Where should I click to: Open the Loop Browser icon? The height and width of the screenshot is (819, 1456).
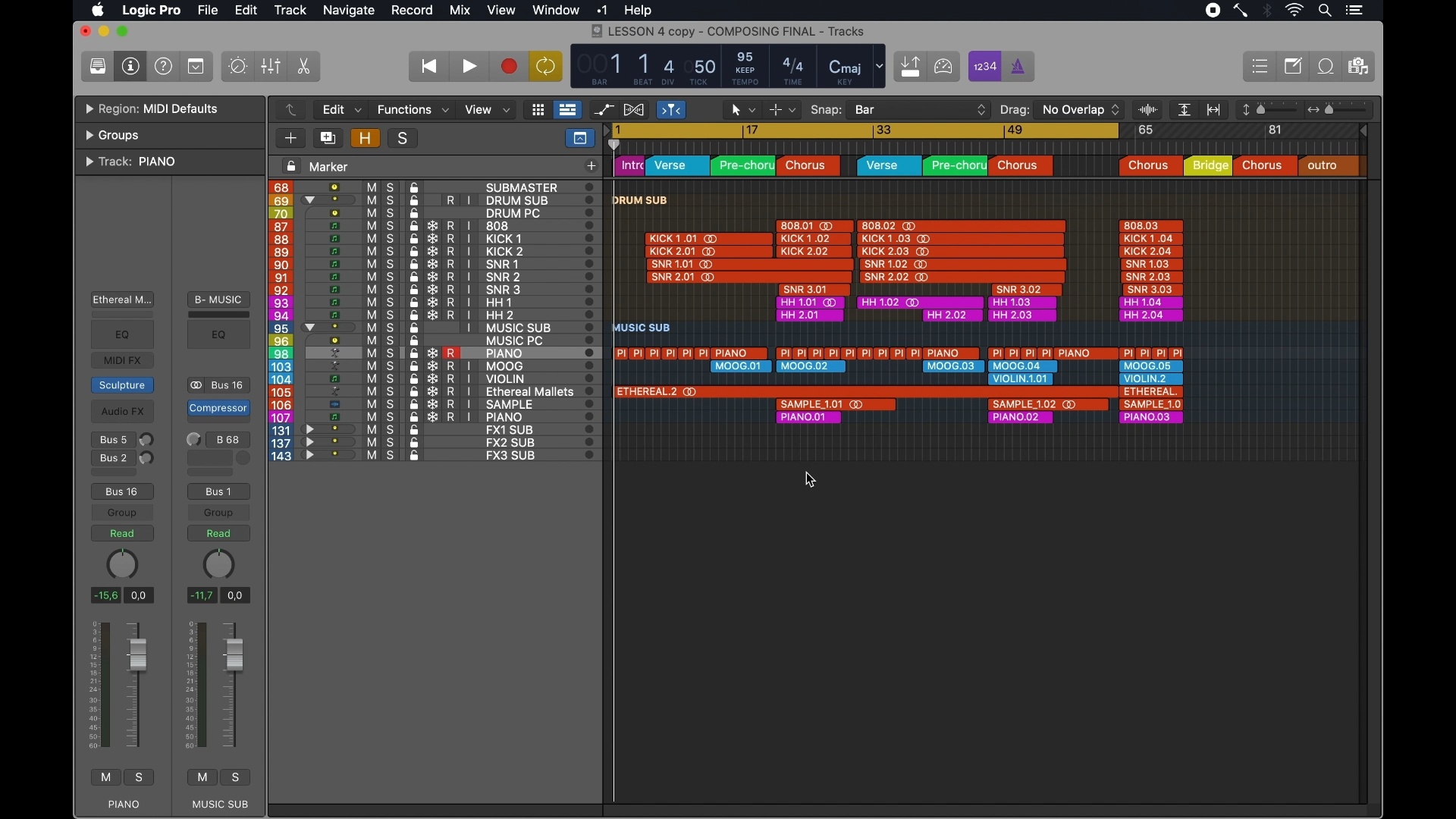1327,67
